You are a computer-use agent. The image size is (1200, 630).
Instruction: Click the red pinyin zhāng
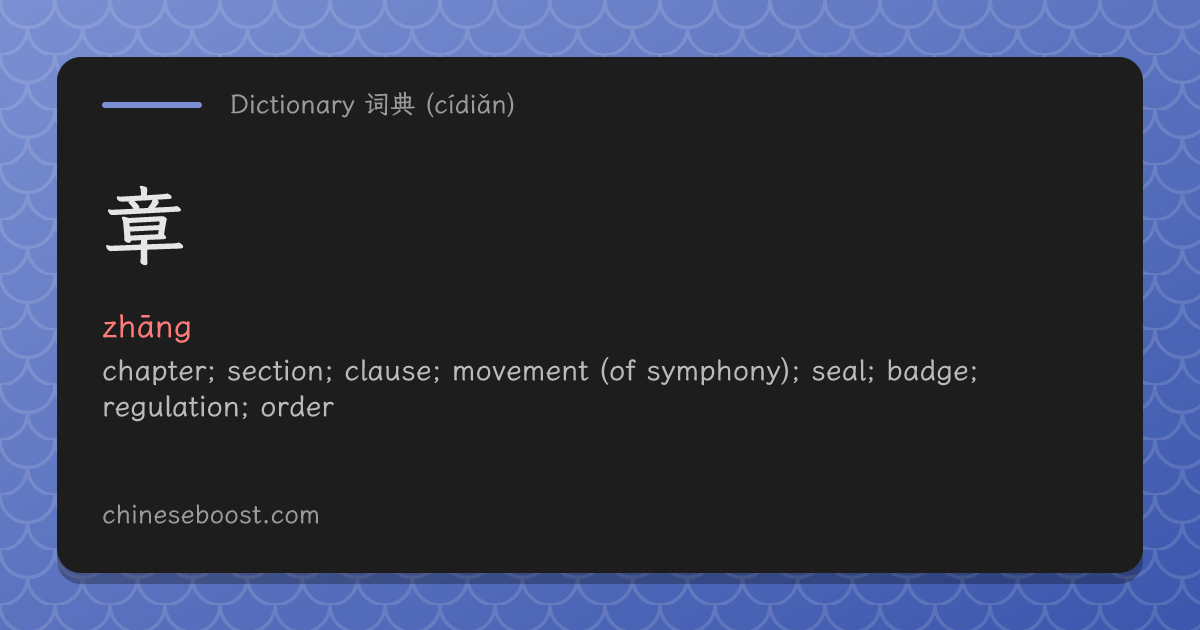point(147,329)
